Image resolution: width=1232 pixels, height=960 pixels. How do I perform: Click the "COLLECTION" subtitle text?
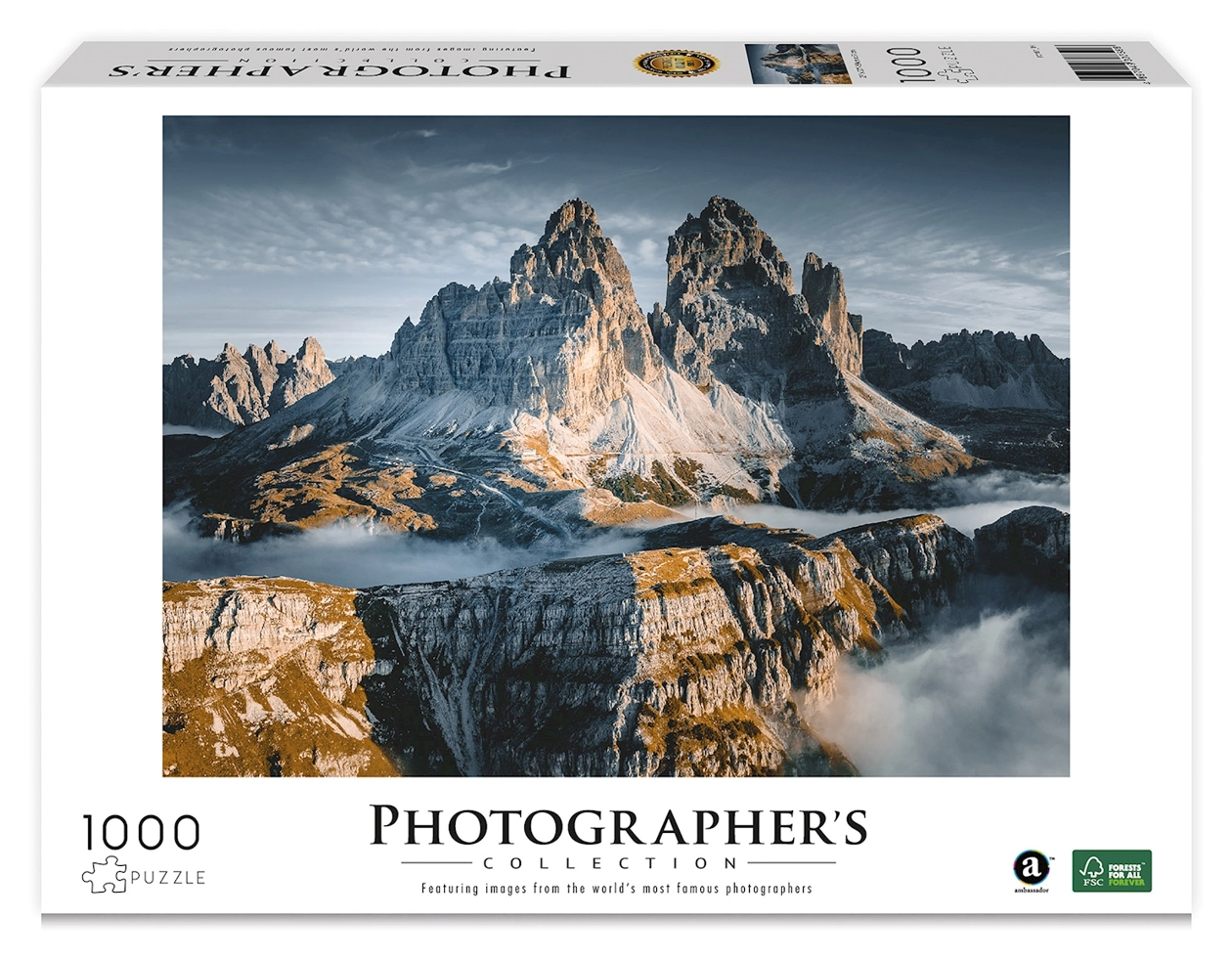click(x=612, y=863)
